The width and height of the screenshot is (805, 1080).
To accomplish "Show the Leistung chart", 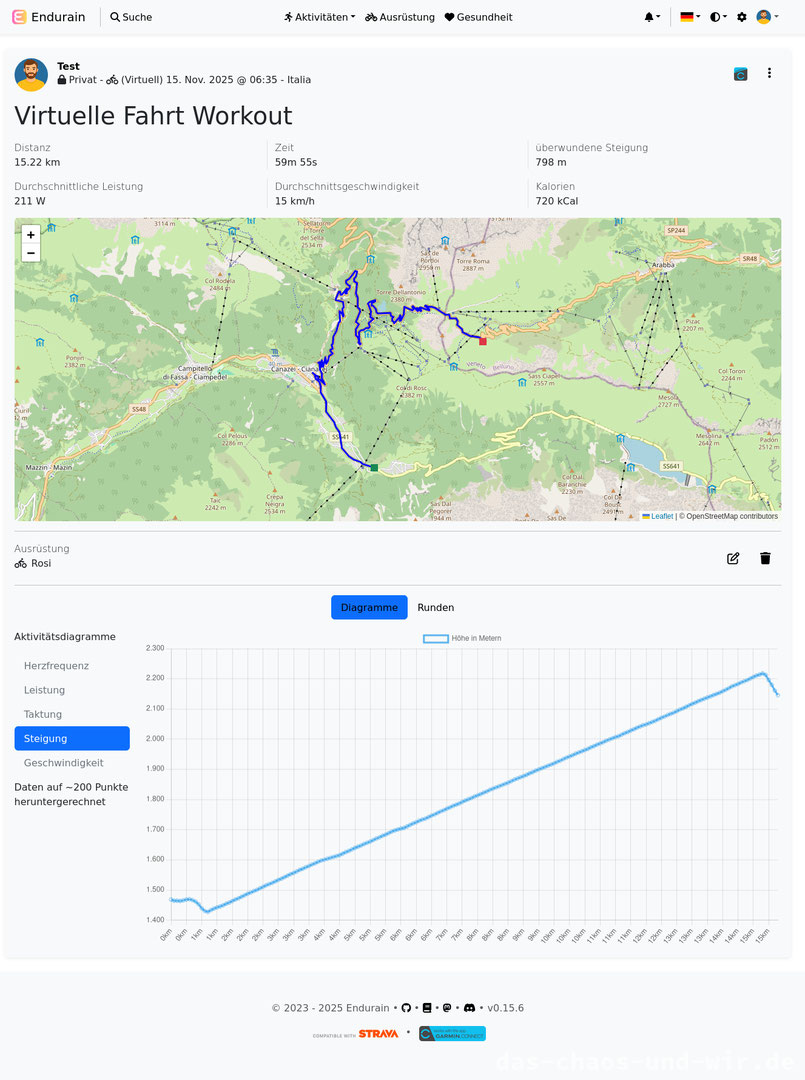I will coord(45,690).
